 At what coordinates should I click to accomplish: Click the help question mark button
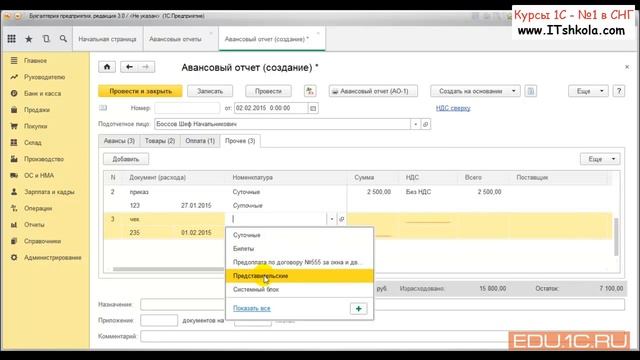tap(619, 91)
